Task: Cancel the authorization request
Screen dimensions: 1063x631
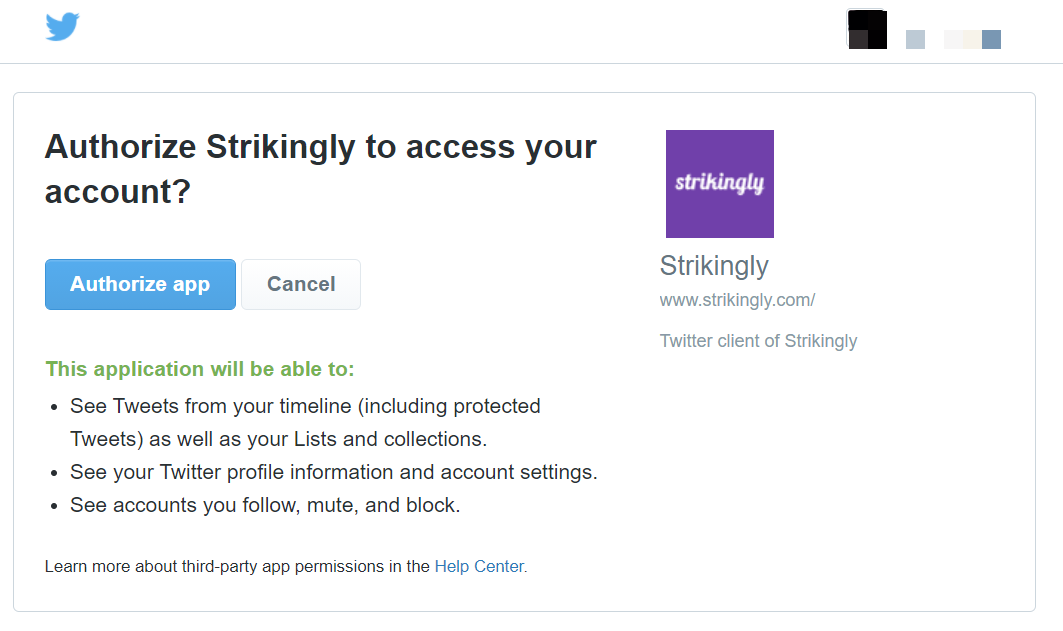Action: tap(301, 285)
